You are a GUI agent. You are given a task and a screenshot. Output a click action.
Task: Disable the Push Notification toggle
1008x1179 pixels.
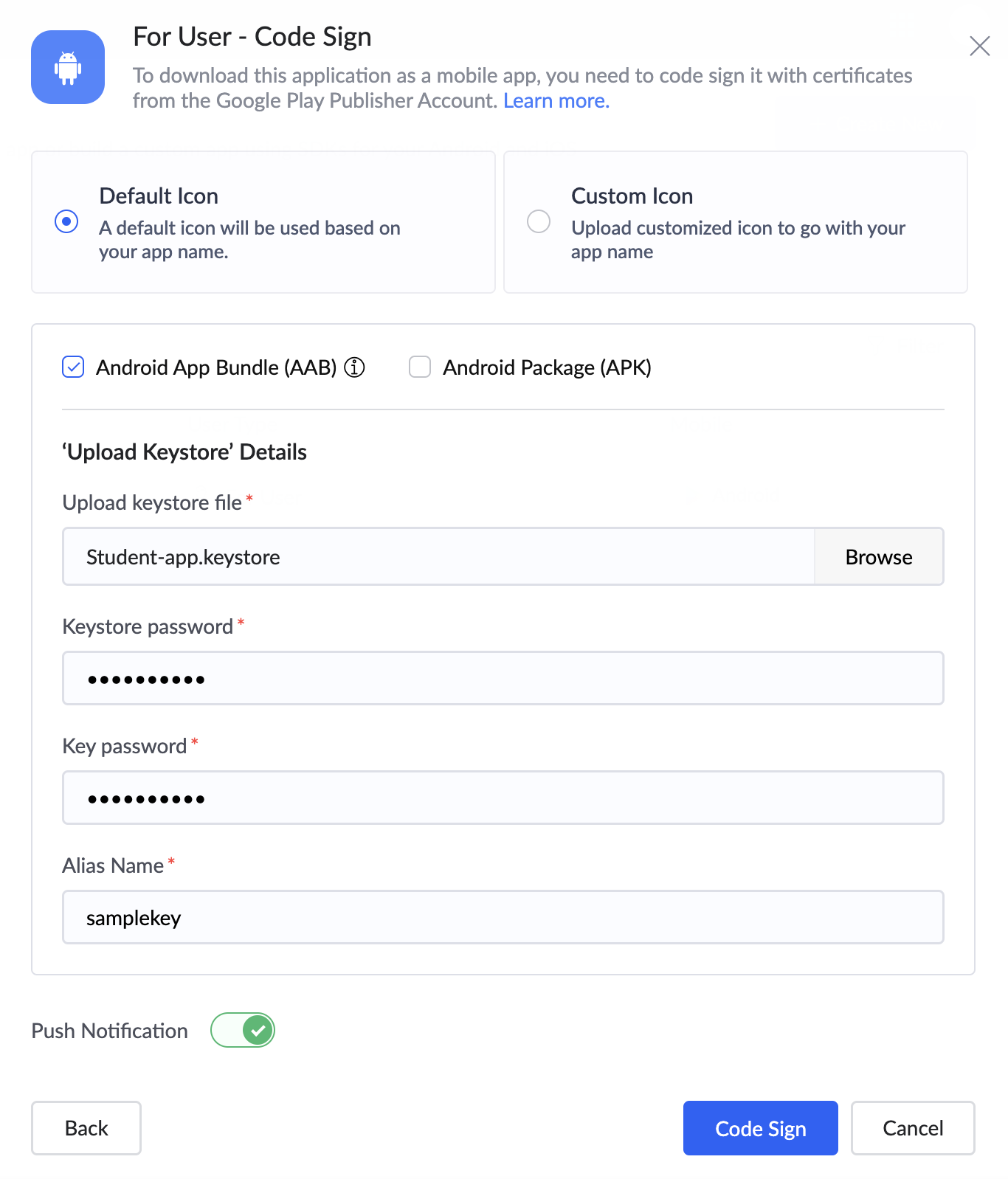tap(243, 1030)
